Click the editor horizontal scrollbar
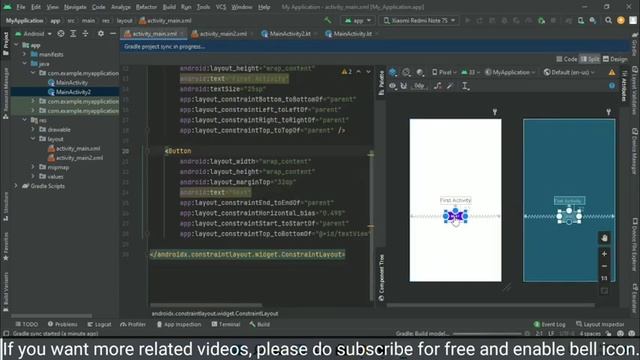 coord(206,305)
